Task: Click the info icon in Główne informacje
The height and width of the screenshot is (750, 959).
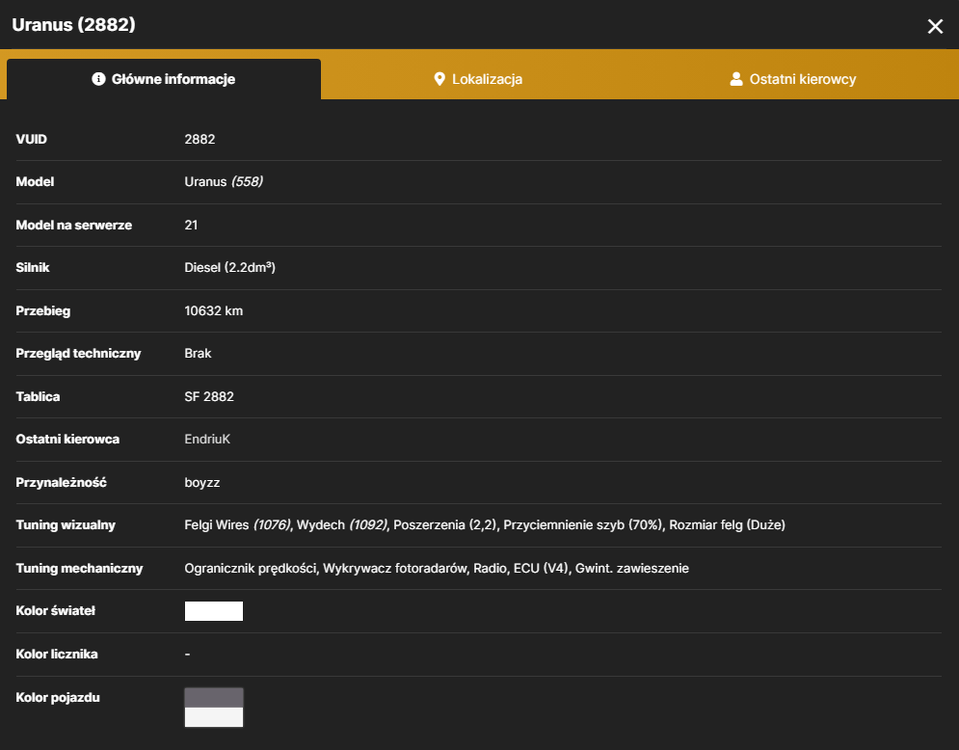Action: point(98,79)
